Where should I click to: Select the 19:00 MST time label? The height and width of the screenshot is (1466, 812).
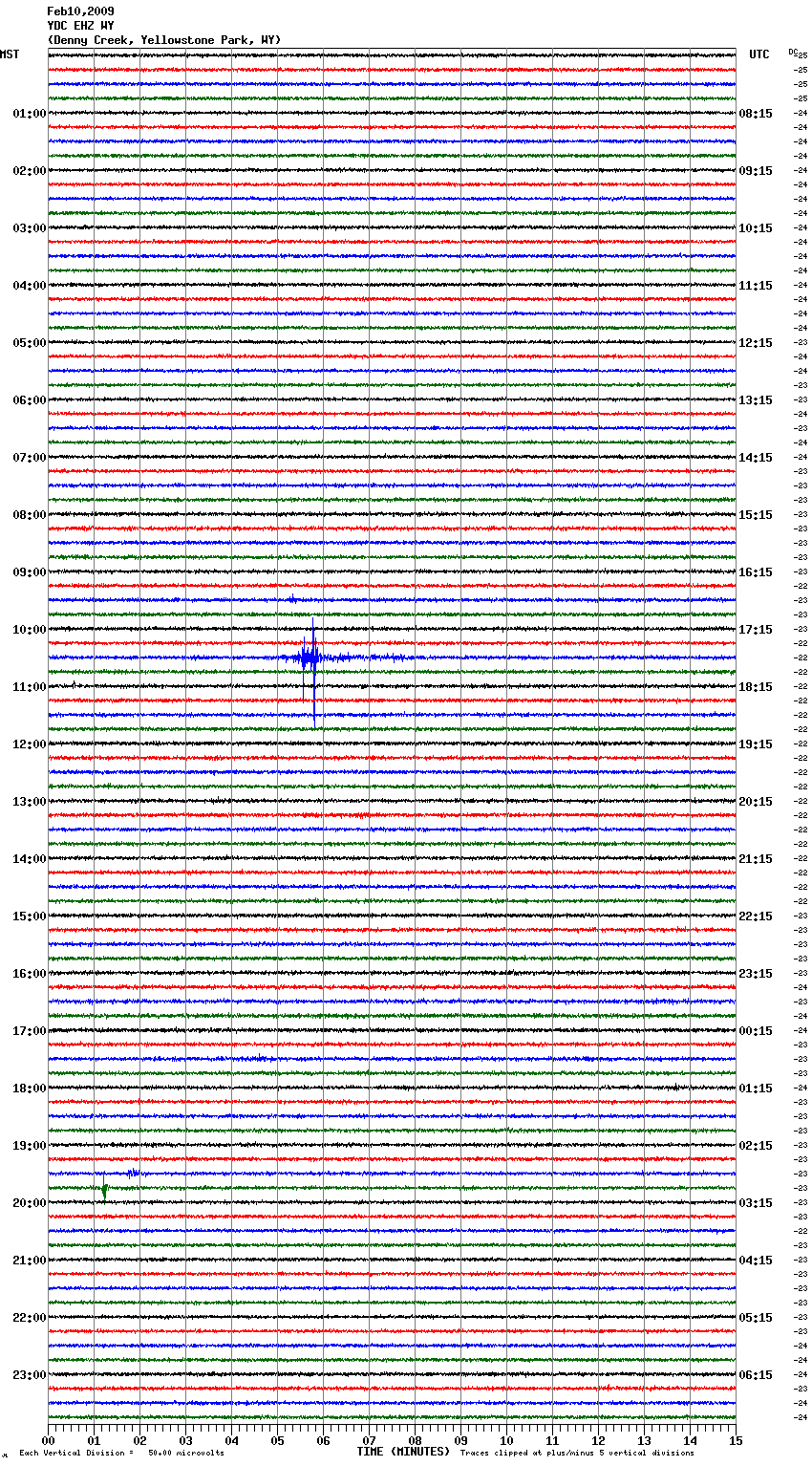pyautogui.click(x=29, y=1146)
